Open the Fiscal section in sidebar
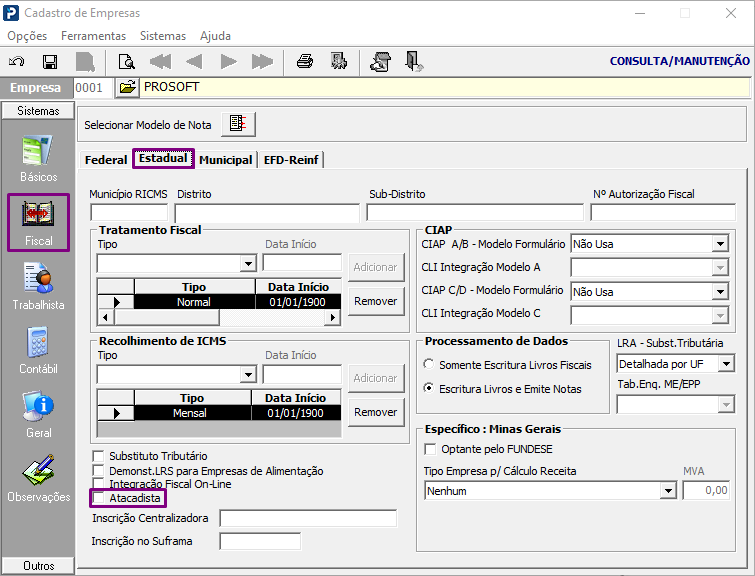The image size is (755, 576). 39,223
